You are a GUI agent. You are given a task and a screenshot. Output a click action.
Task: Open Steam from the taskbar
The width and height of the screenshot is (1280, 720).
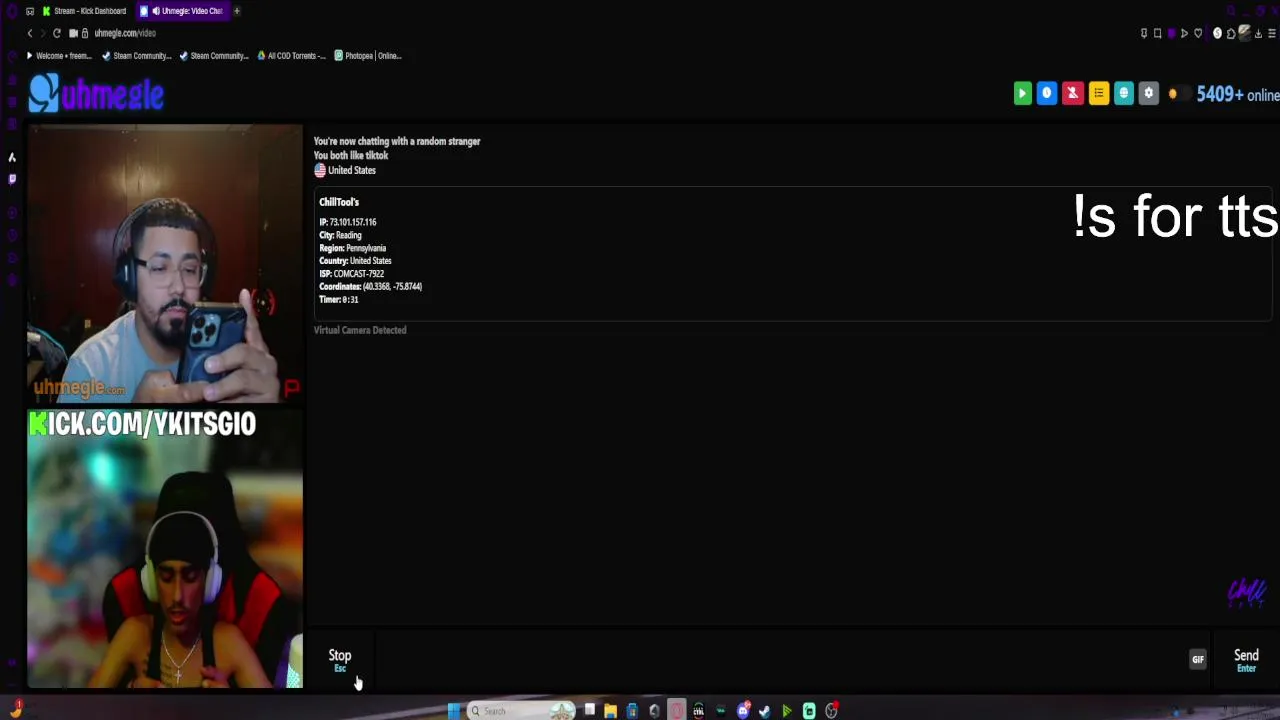[x=765, y=710]
